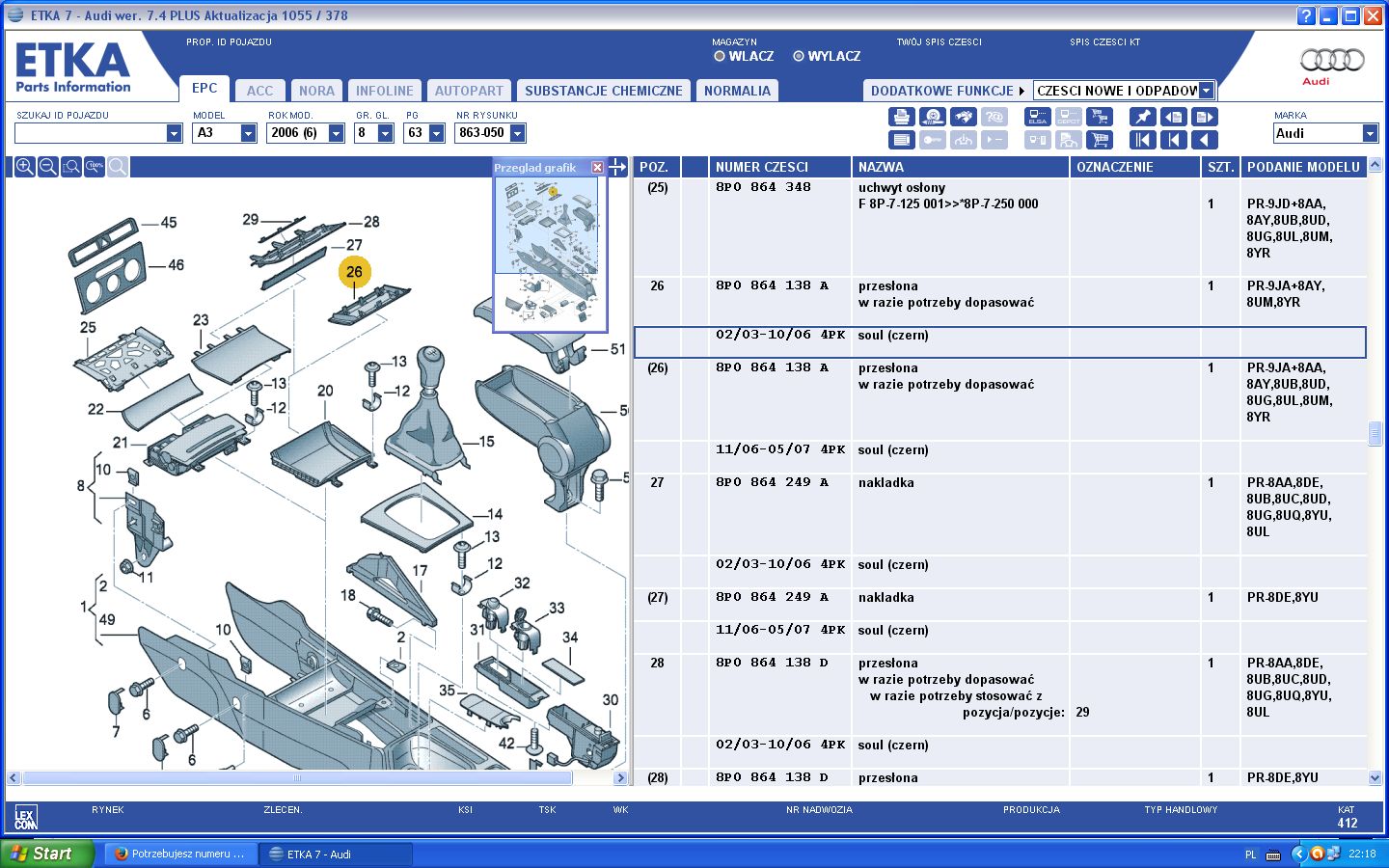Click the ETKA help question mark button
The width and height of the screenshot is (1389, 868).
point(1306,15)
